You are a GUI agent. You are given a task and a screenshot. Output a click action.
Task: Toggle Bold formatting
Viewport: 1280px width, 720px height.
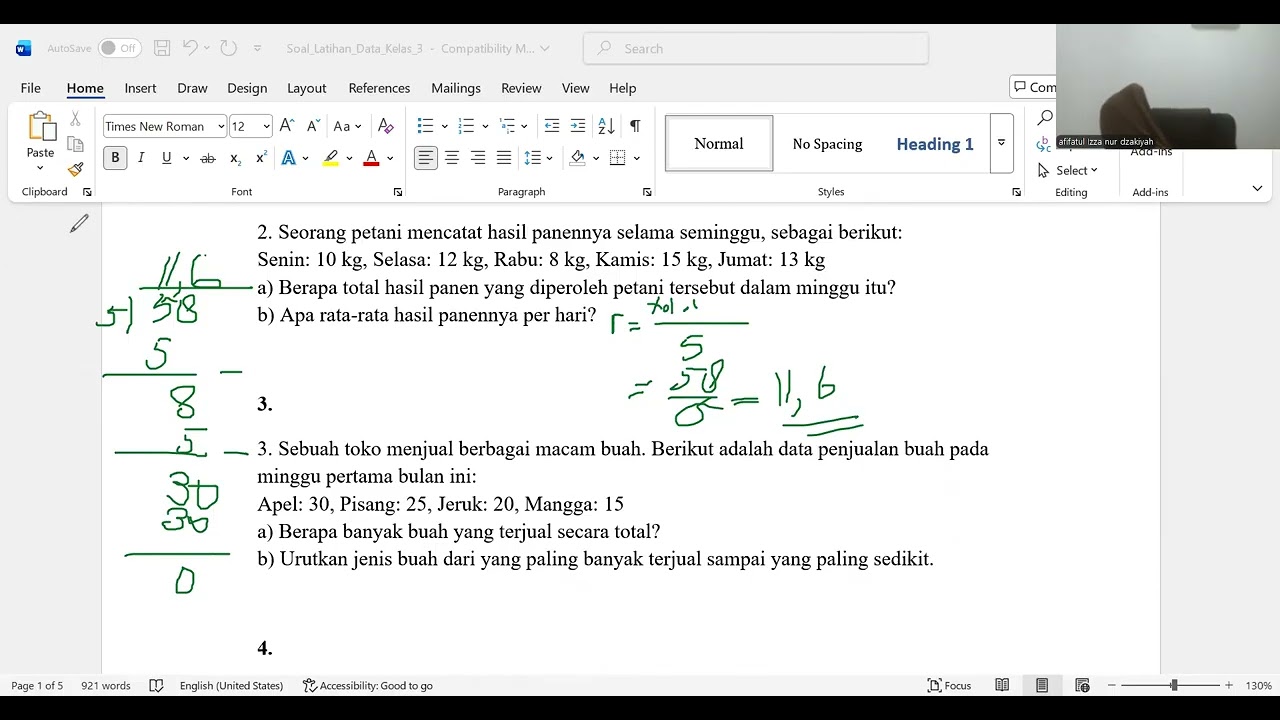coord(115,158)
